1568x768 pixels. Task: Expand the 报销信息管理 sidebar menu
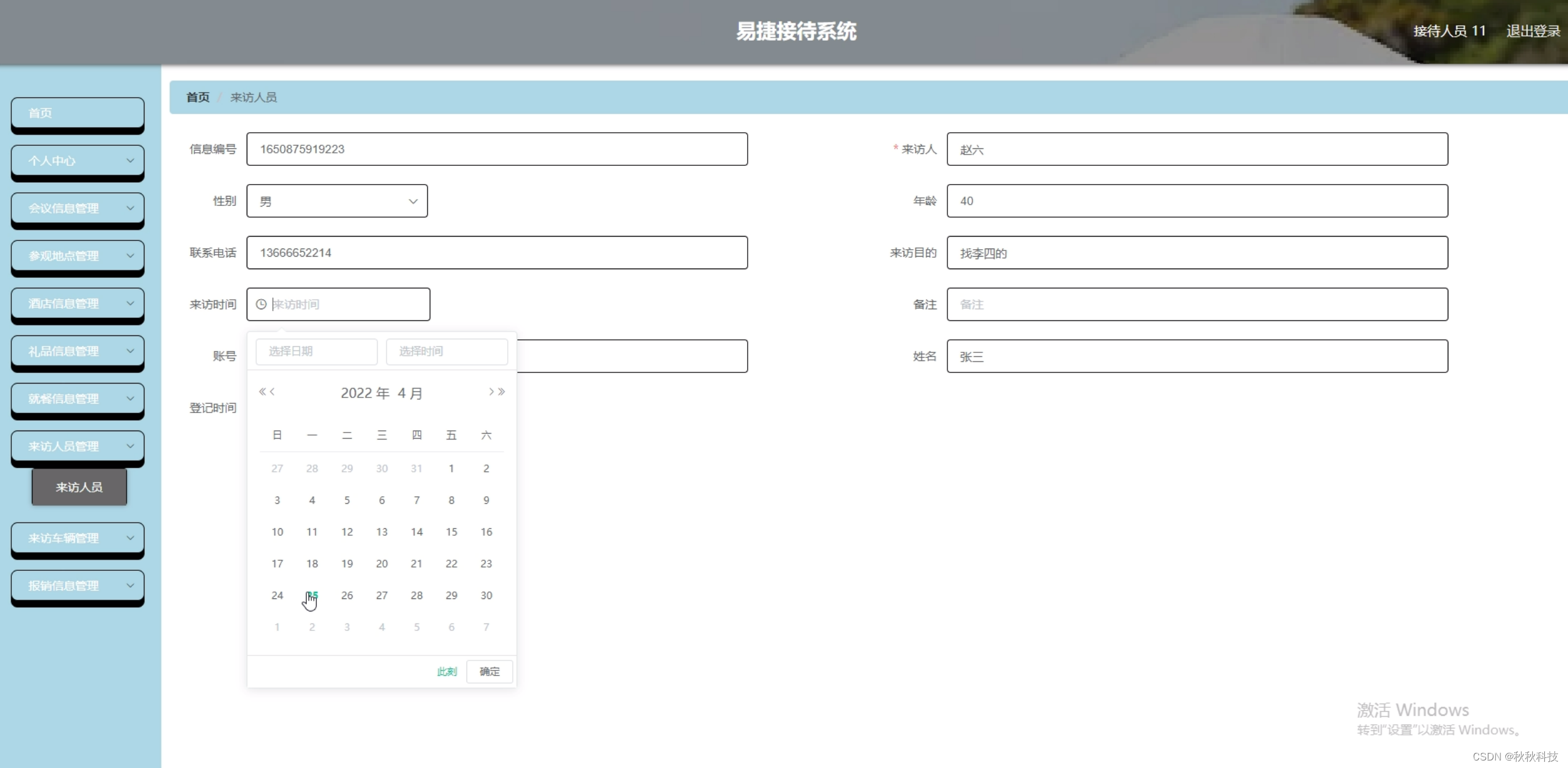(x=77, y=586)
